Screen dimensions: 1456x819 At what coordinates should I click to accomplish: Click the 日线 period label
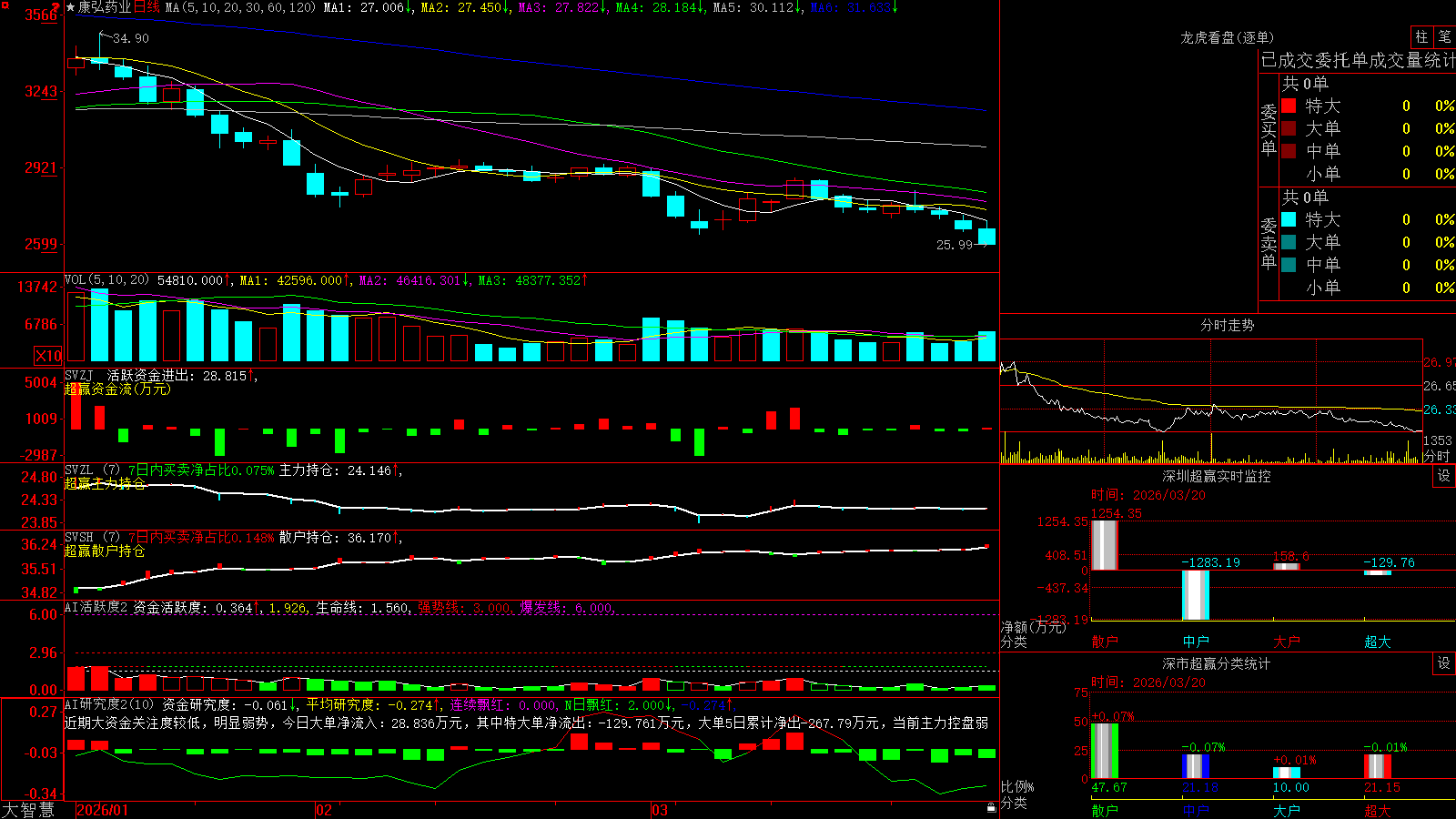[147, 7]
